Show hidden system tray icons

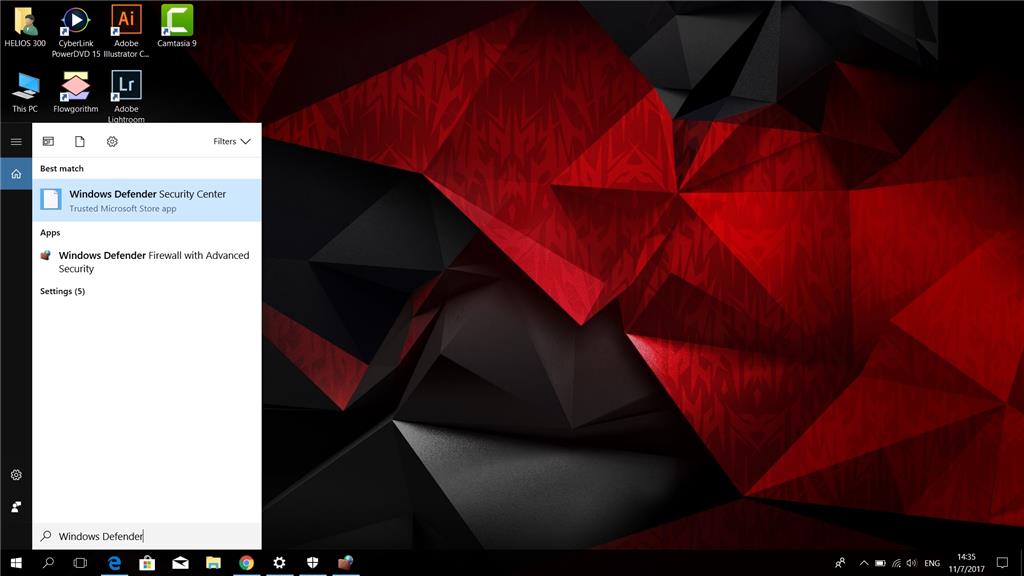click(864, 563)
